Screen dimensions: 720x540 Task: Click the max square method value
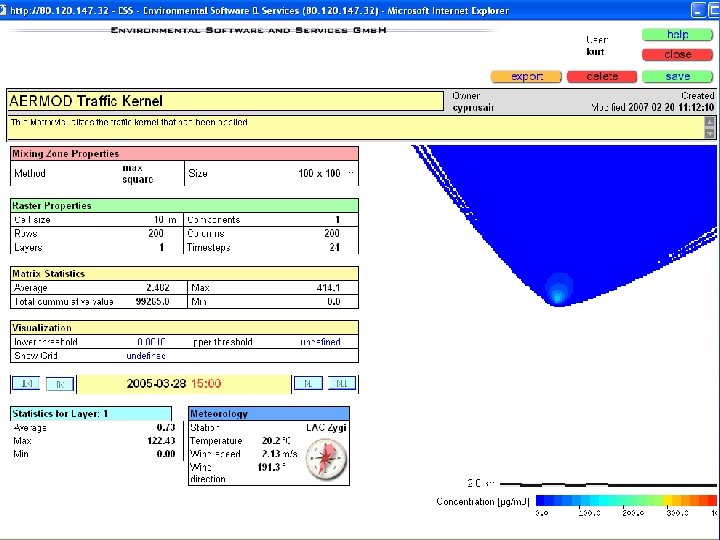pos(137,174)
